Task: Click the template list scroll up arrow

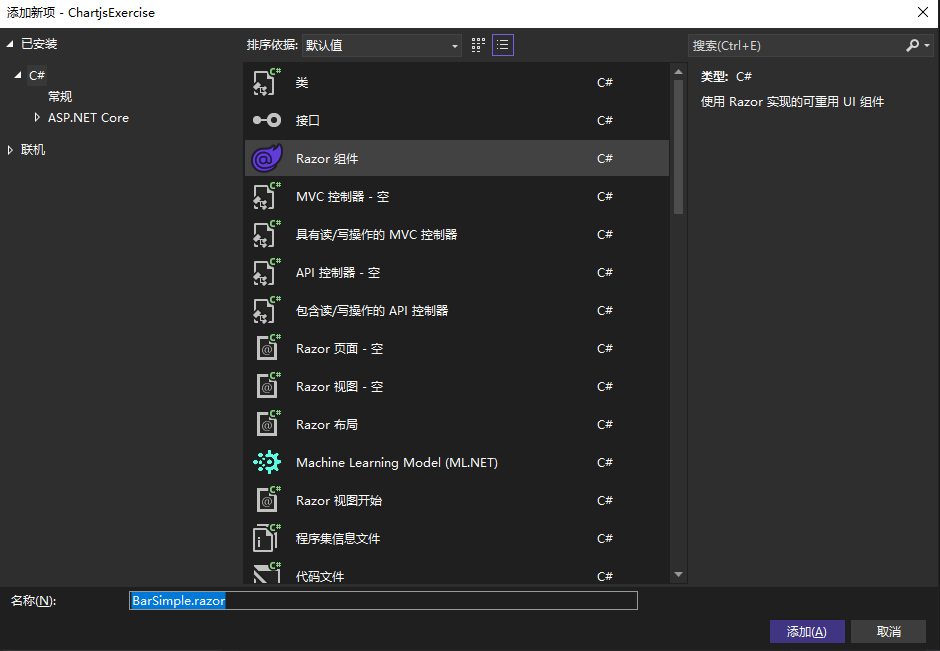Action: click(x=678, y=72)
